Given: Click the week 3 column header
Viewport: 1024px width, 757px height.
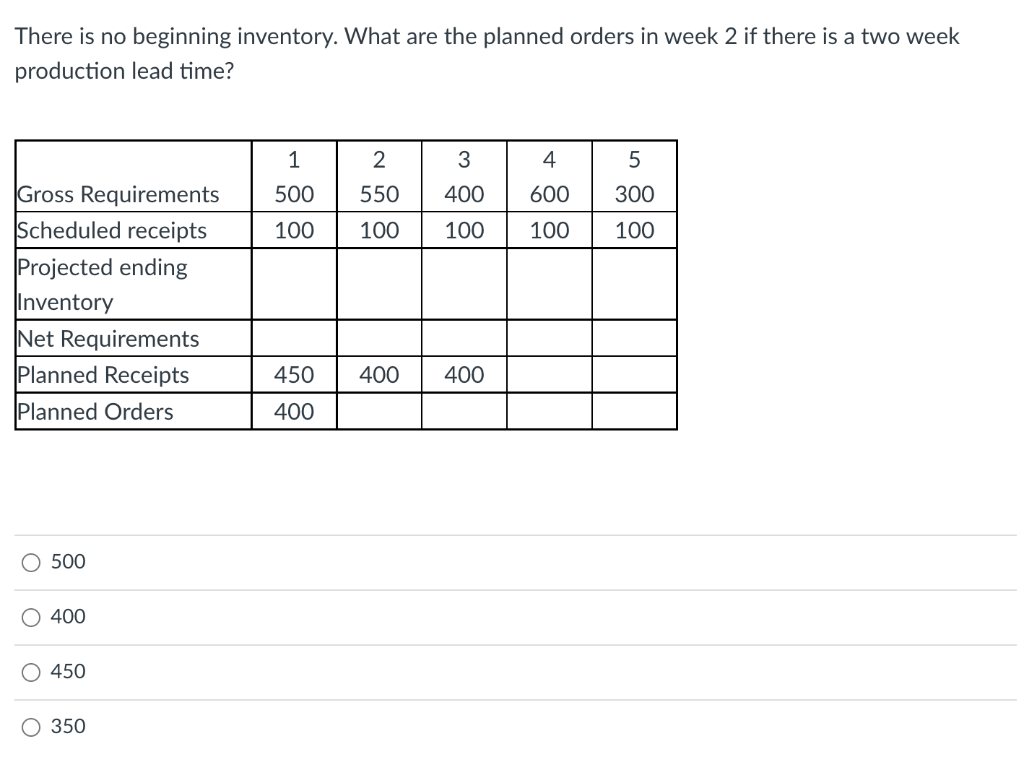Looking at the screenshot, I should click(x=464, y=159).
